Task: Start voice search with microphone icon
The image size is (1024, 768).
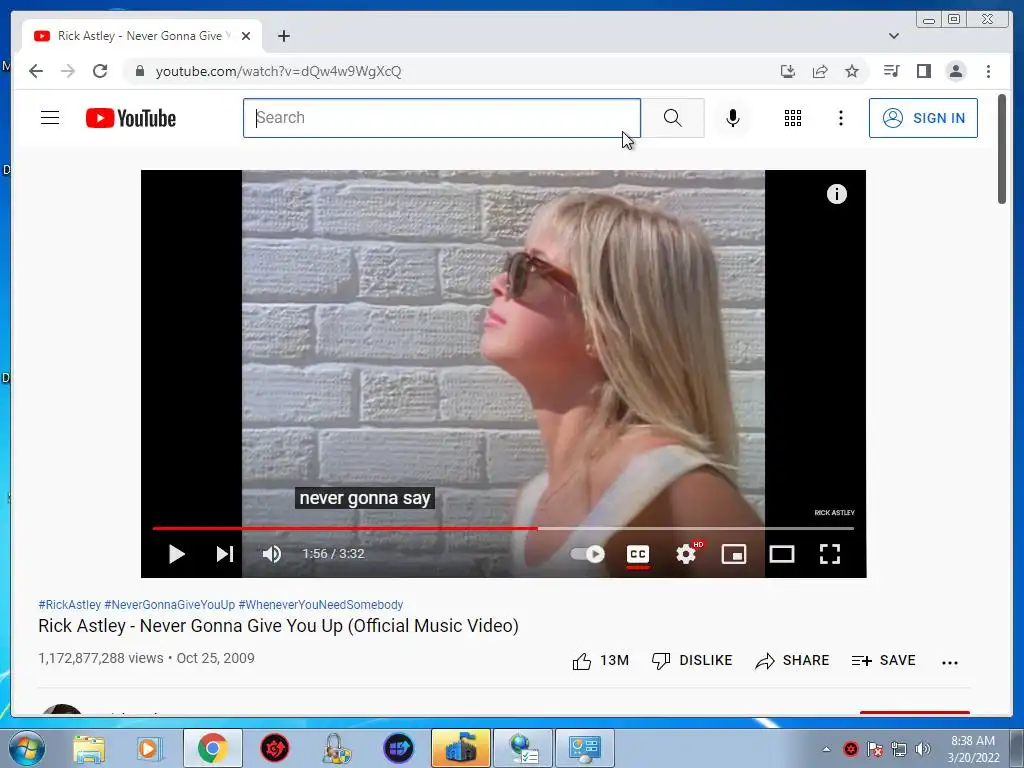Action: 733,118
